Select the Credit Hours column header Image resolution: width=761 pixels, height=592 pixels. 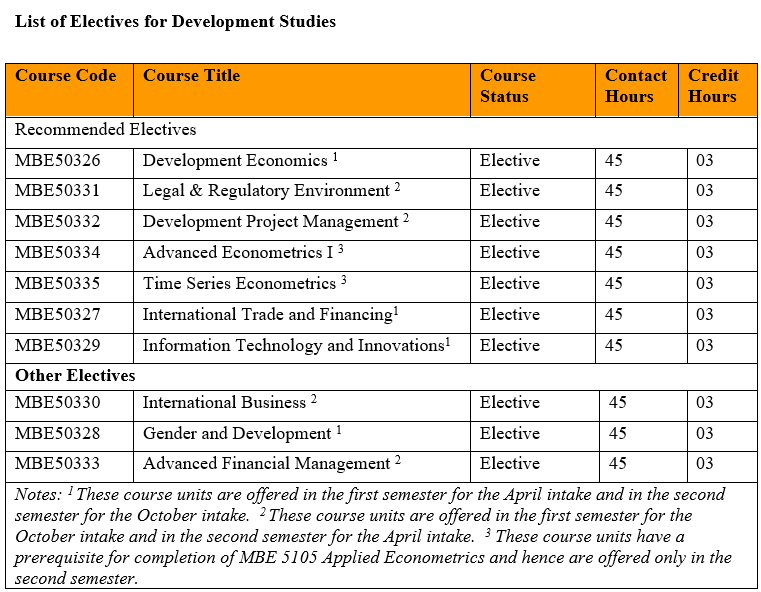point(713,86)
